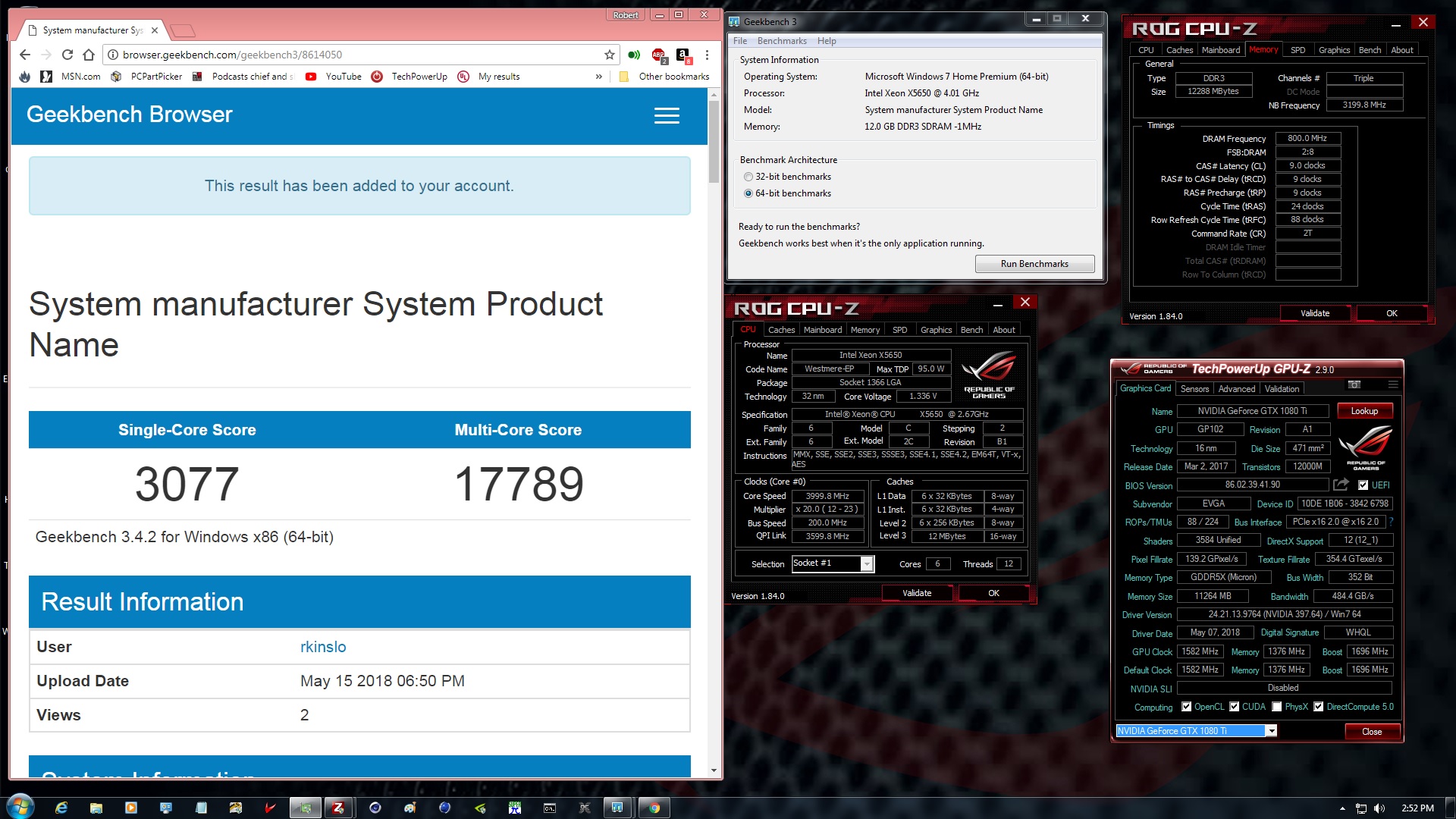Launch Internet Explorer from taskbar

click(x=61, y=808)
